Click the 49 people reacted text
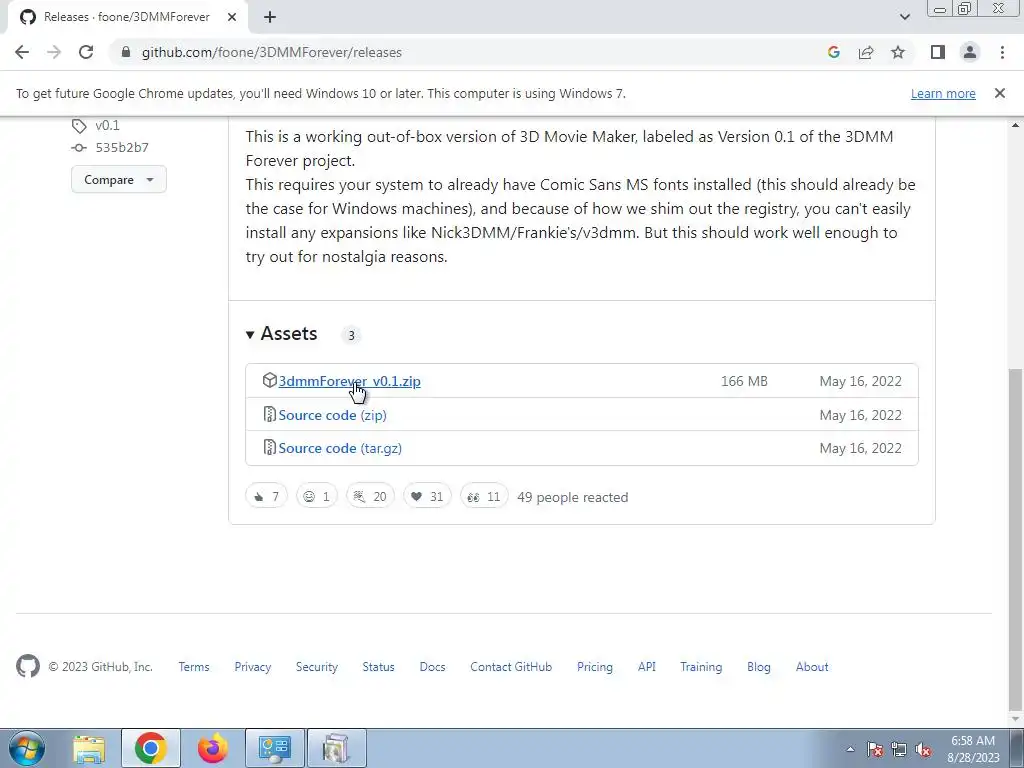Viewport: 1024px width, 768px height. 573,497
